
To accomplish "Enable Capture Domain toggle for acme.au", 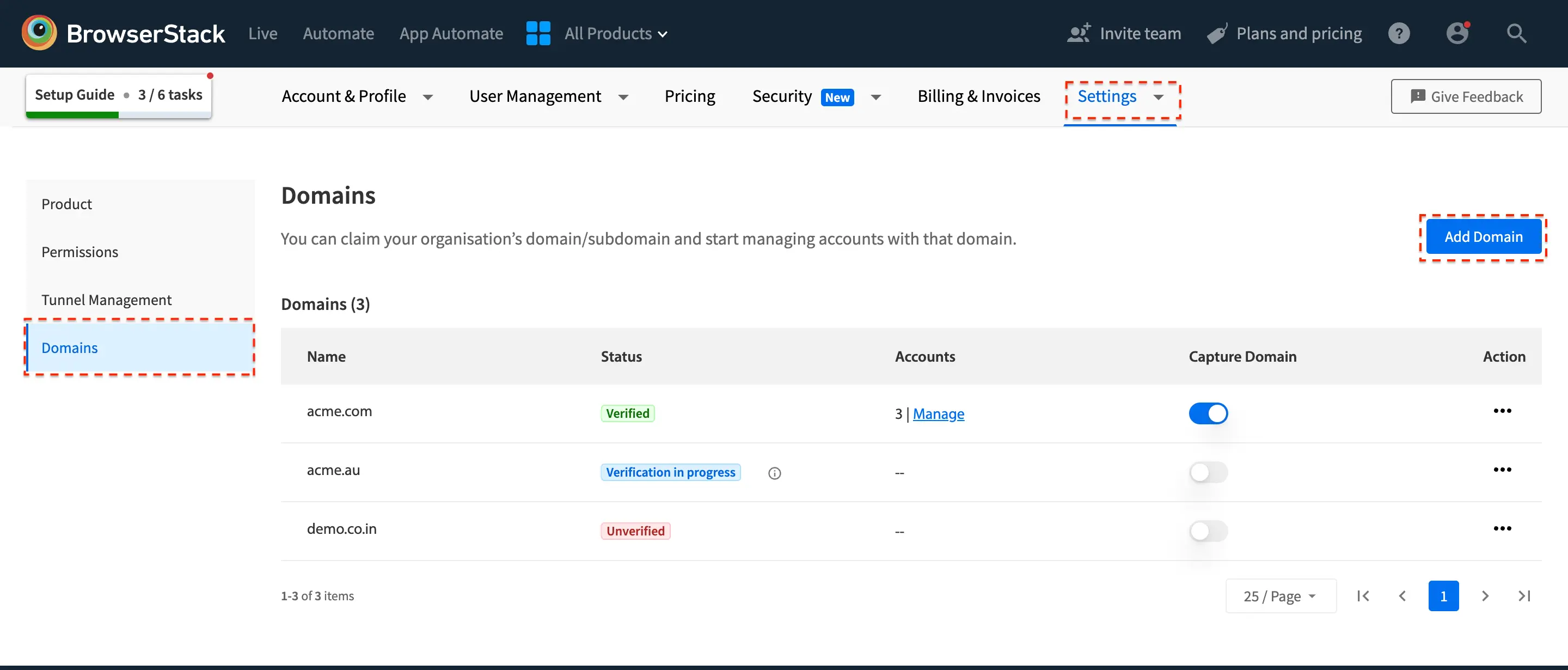I will click(x=1208, y=472).
